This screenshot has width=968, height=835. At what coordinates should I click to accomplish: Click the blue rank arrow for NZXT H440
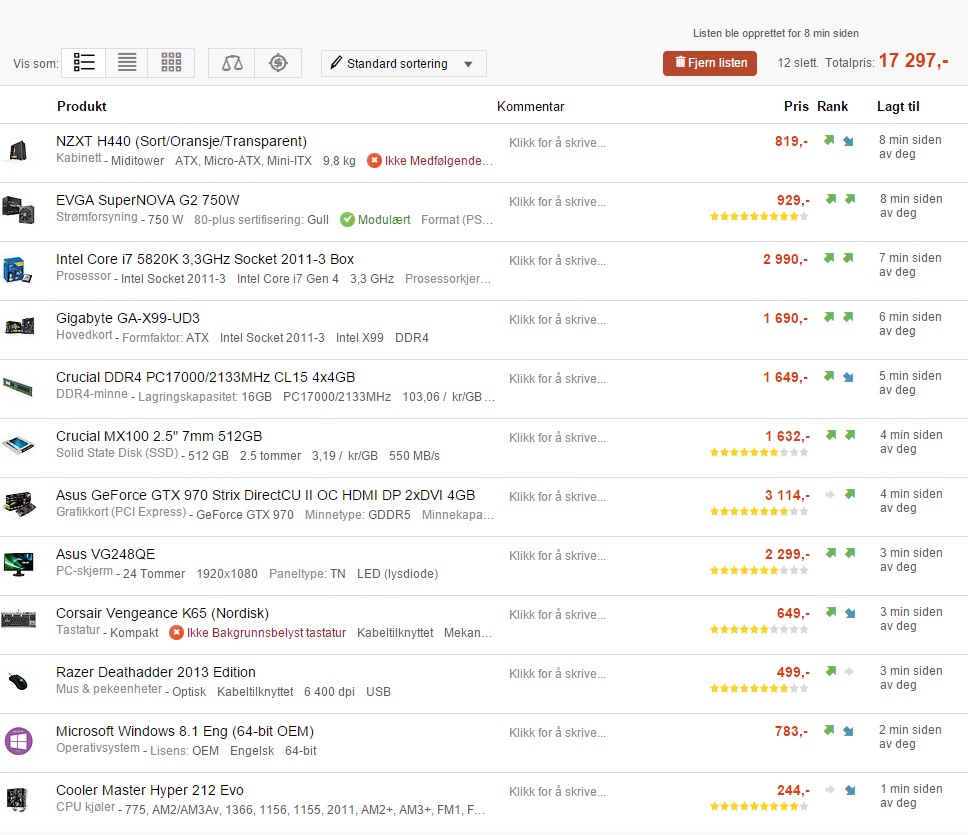(x=848, y=141)
